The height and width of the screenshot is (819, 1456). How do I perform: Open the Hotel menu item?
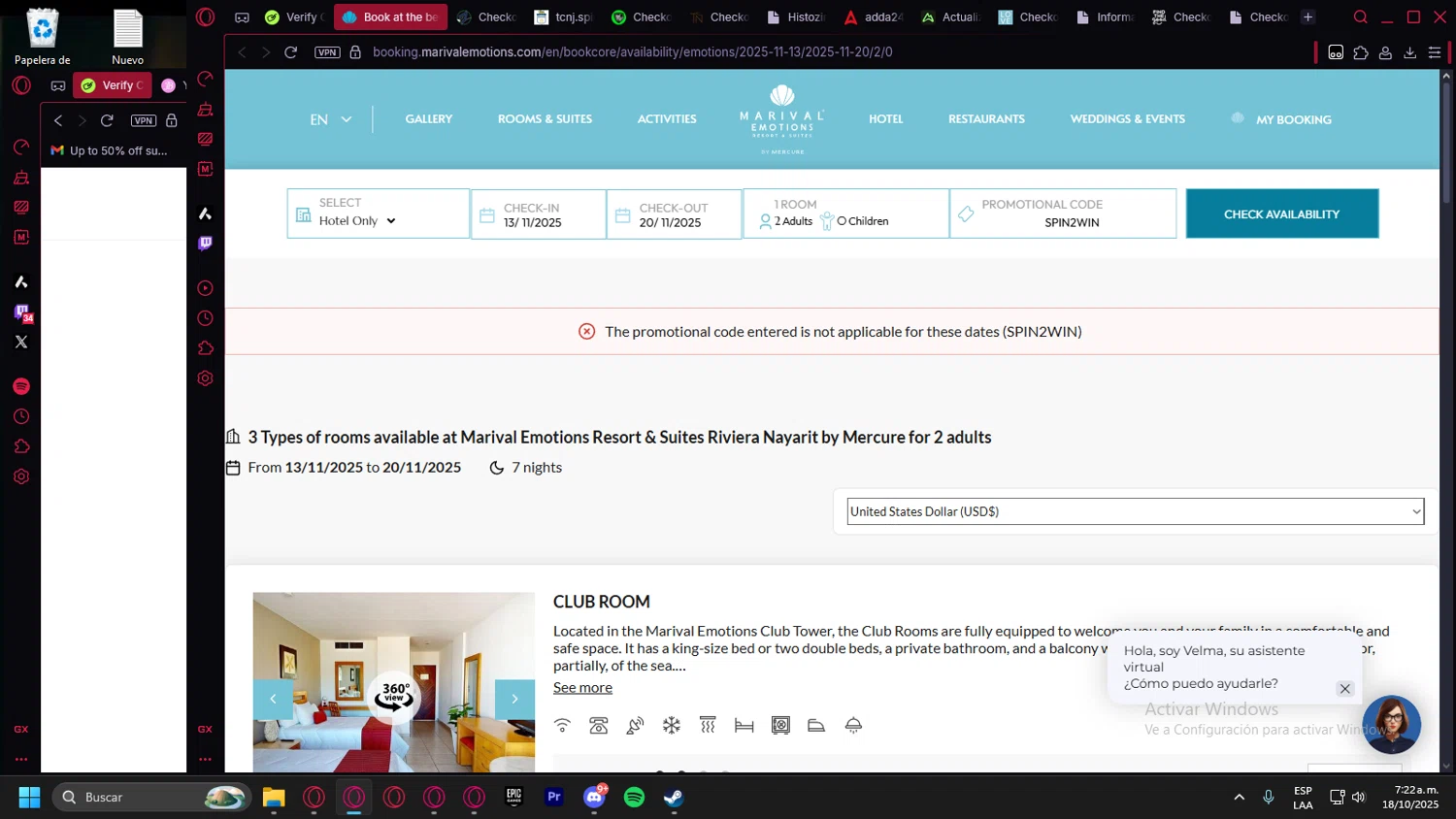point(885,119)
